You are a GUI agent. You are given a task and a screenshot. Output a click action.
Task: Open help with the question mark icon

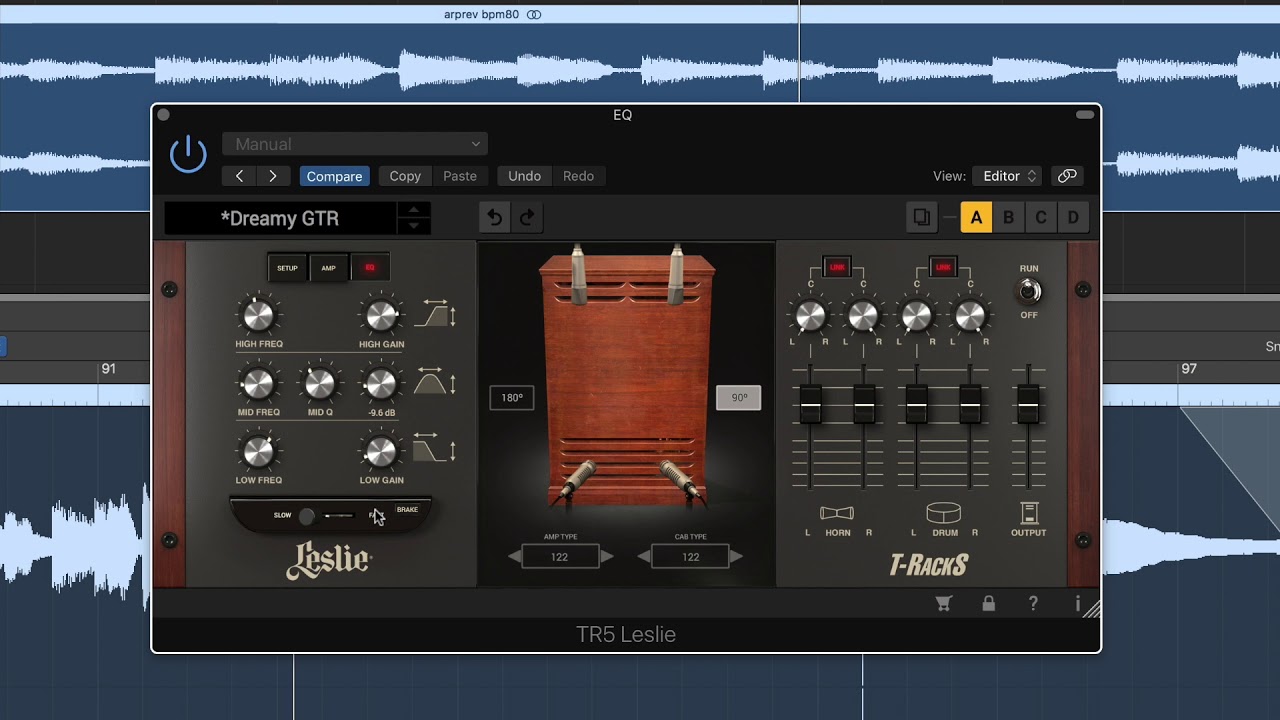[1033, 603]
